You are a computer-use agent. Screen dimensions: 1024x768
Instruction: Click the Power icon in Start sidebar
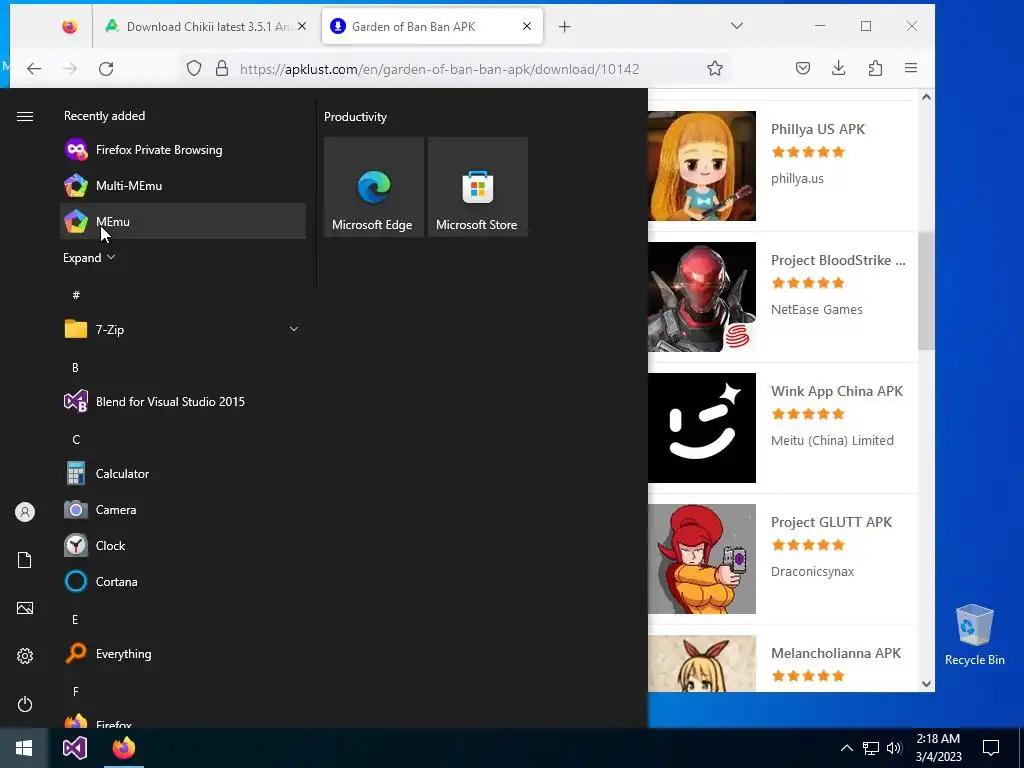25,704
